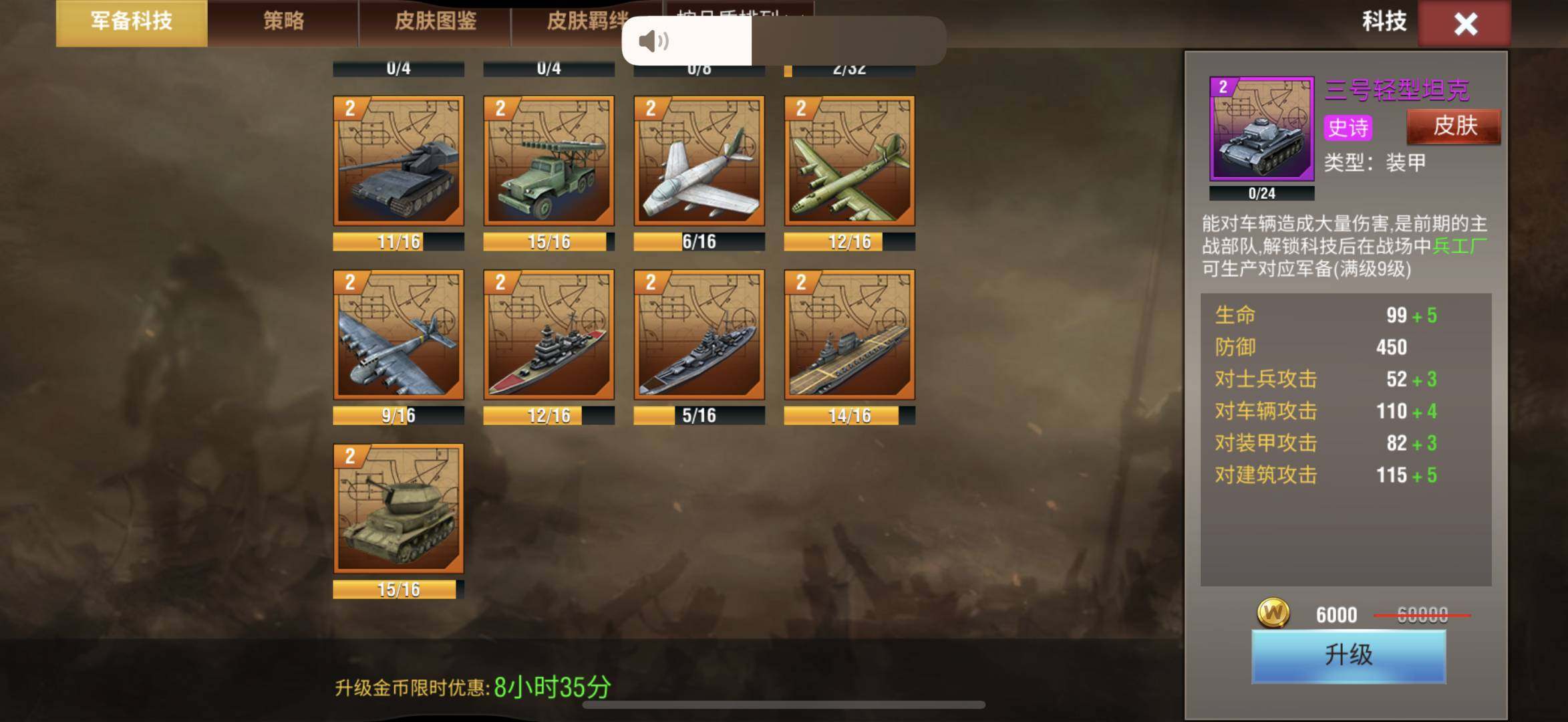Open the 皮肤图鉴 tab
Image resolution: width=1568 pixels, height=722 pixels.
pos(435,22)
